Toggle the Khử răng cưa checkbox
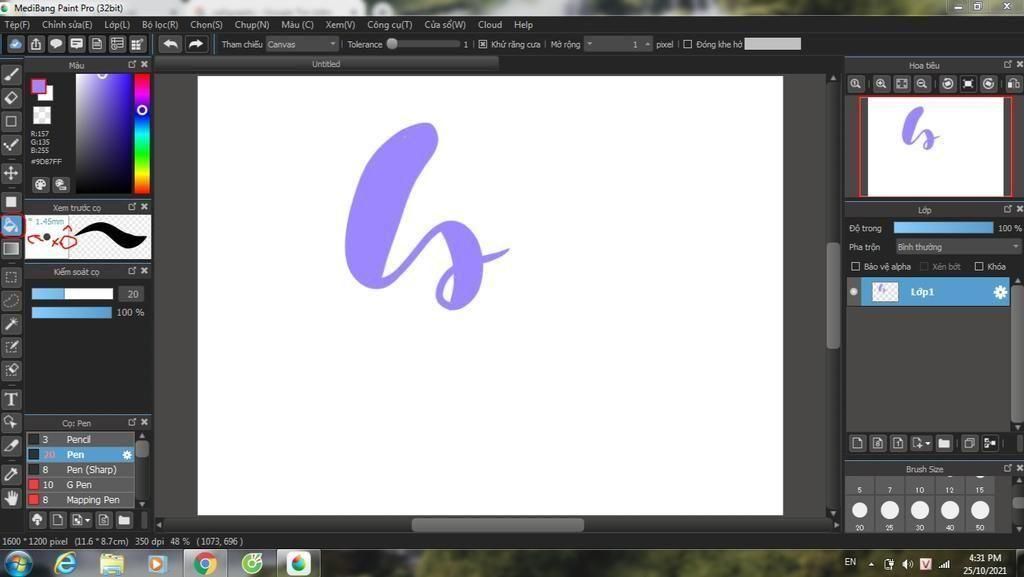This screenshot has height=577, width=1024. click(x=483, y=44)
